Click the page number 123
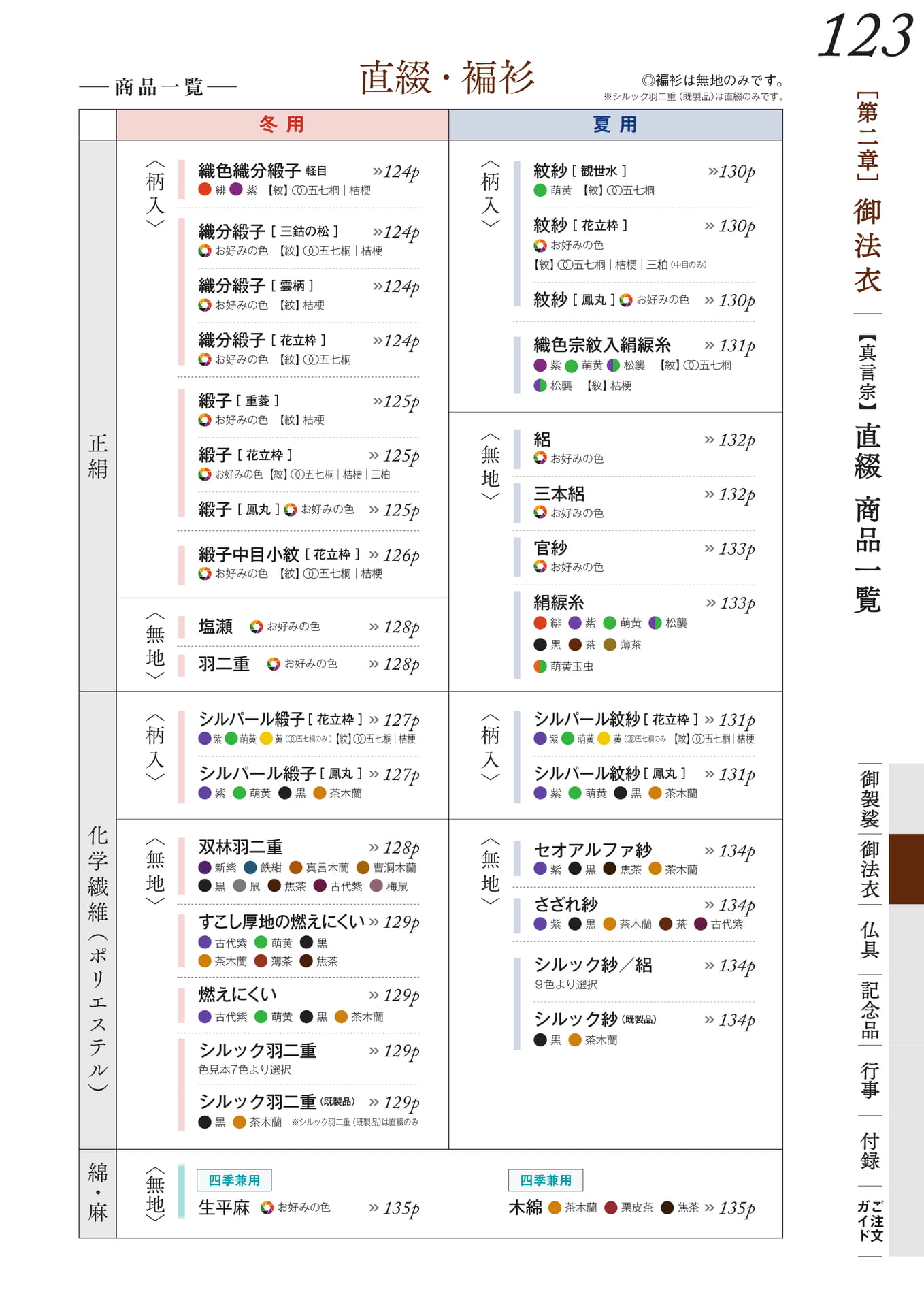 click(865, 35)
